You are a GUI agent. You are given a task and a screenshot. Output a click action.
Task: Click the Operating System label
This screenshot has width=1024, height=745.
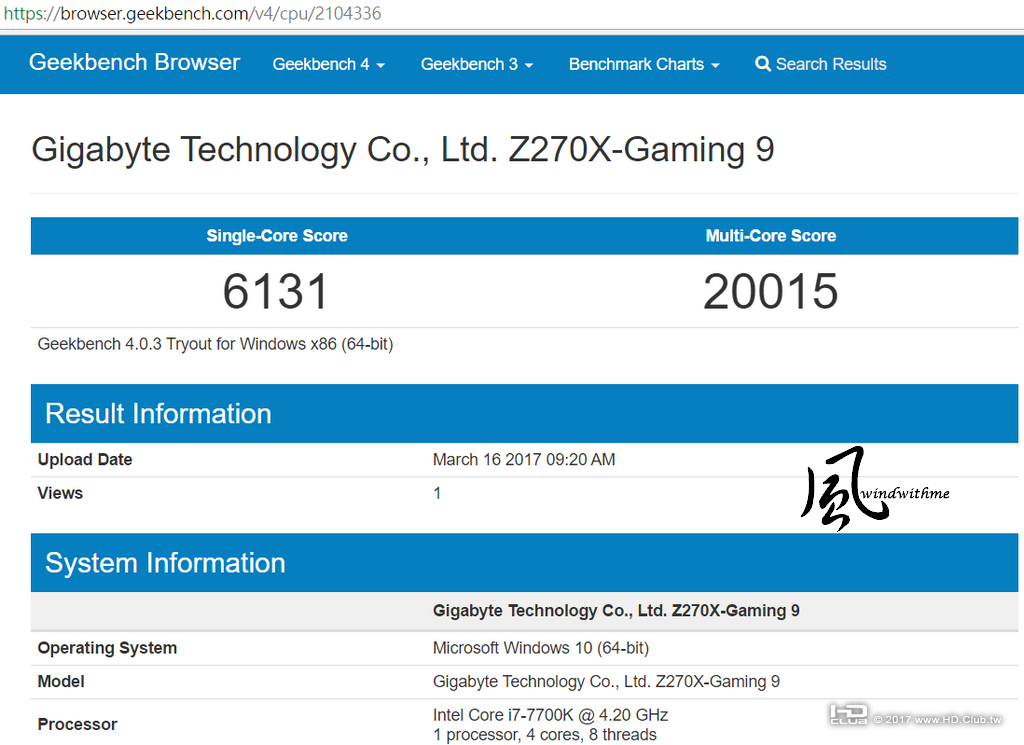107,648
